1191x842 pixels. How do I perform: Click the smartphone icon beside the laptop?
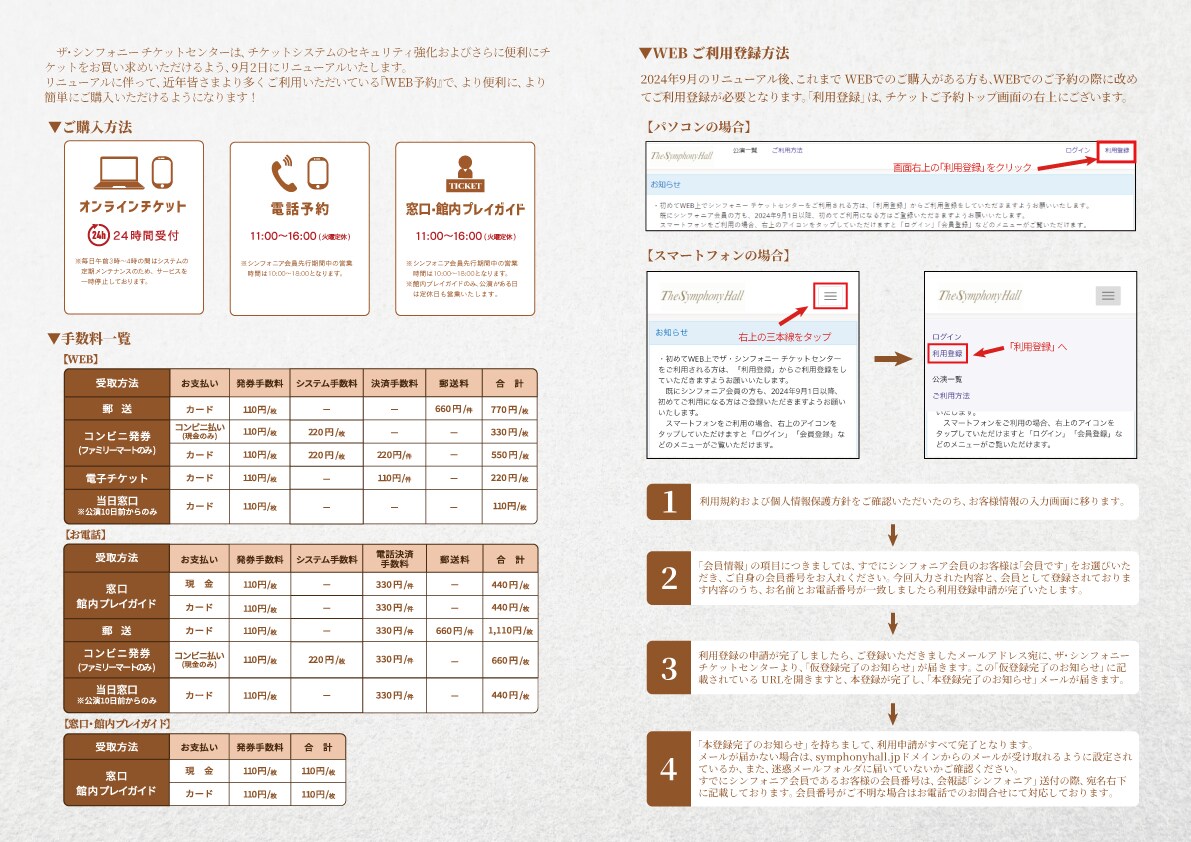point(163,172)
